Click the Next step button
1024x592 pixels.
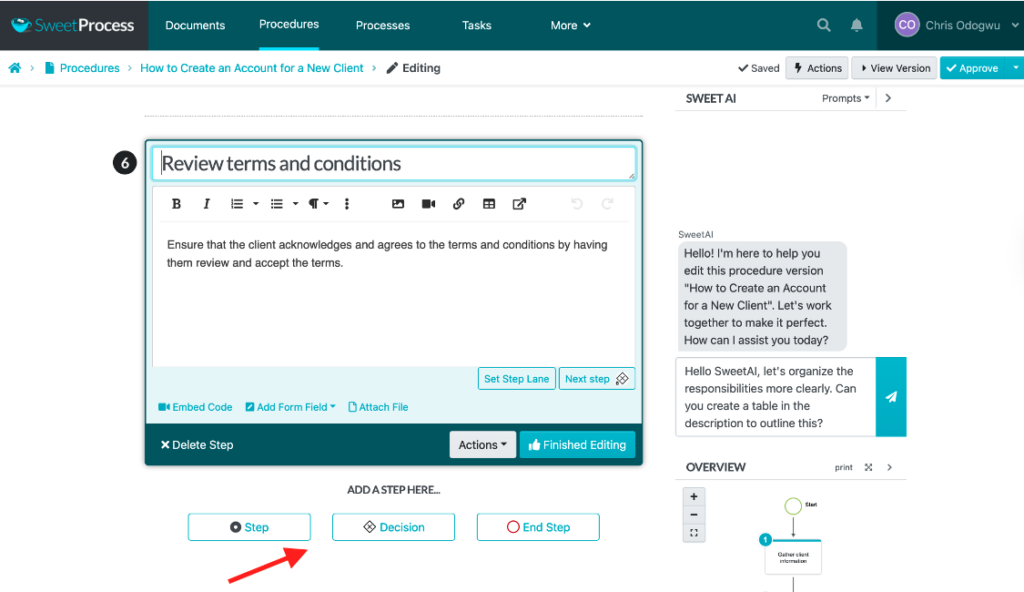(x=596, y=379)
